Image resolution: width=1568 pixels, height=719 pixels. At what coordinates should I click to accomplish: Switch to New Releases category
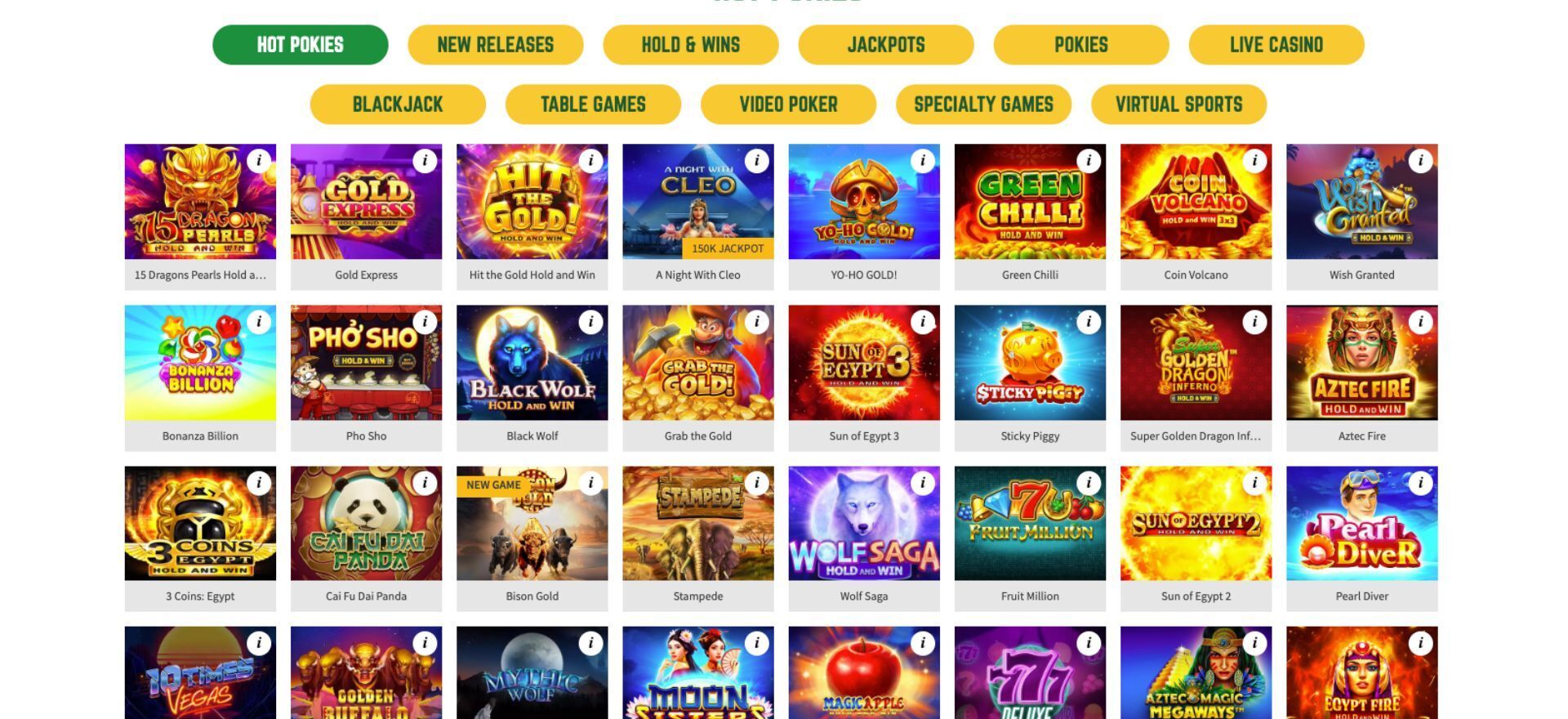[x=496, y=45]
